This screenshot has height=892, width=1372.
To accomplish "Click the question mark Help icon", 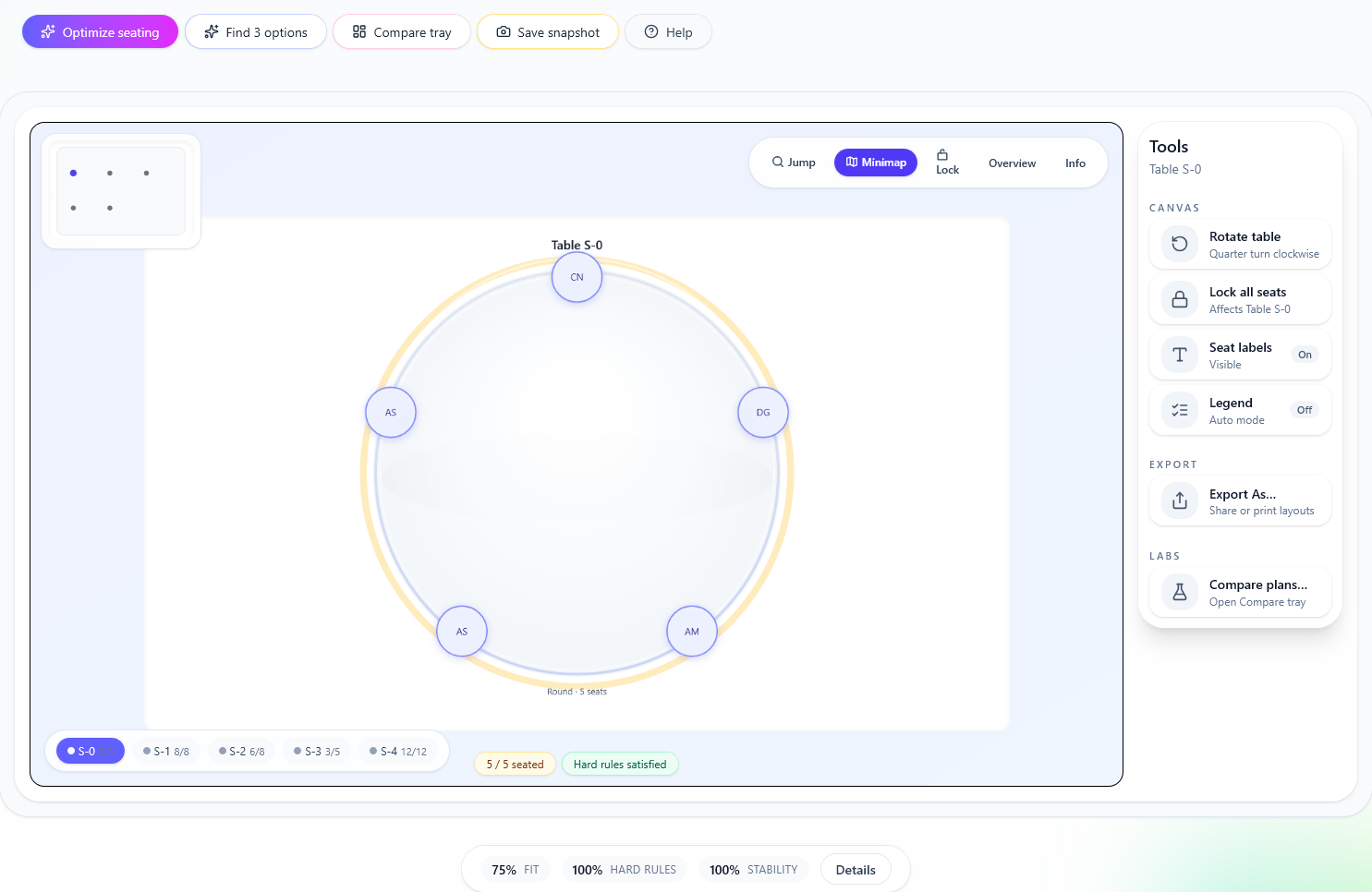I will coord(651,32).
